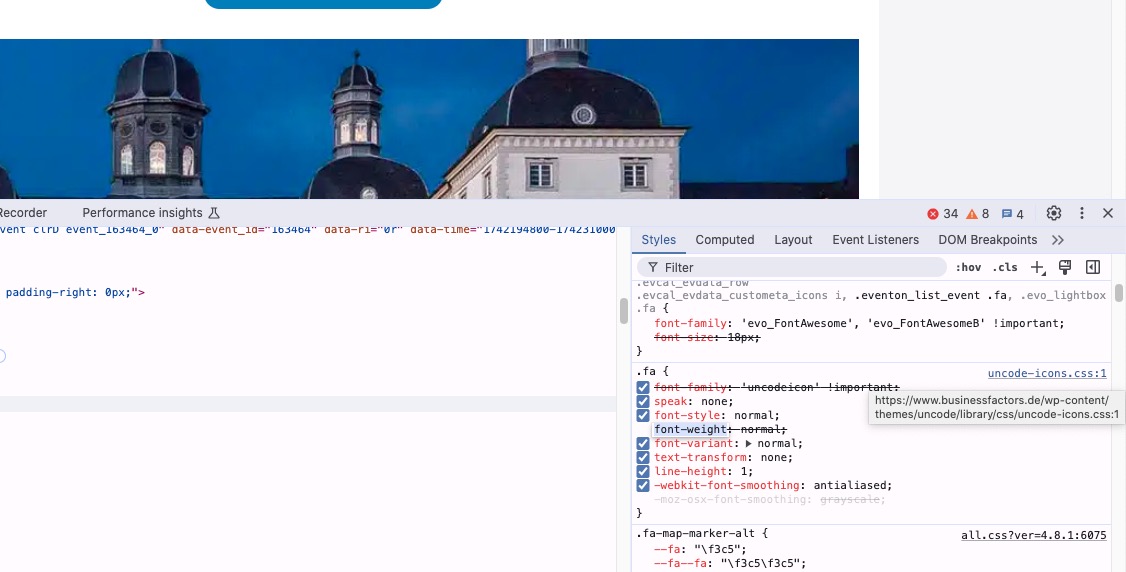Toggle :hov element state
Viewport: 1126px width, 572px height.
pyautogui.click(x=968, y=268)
